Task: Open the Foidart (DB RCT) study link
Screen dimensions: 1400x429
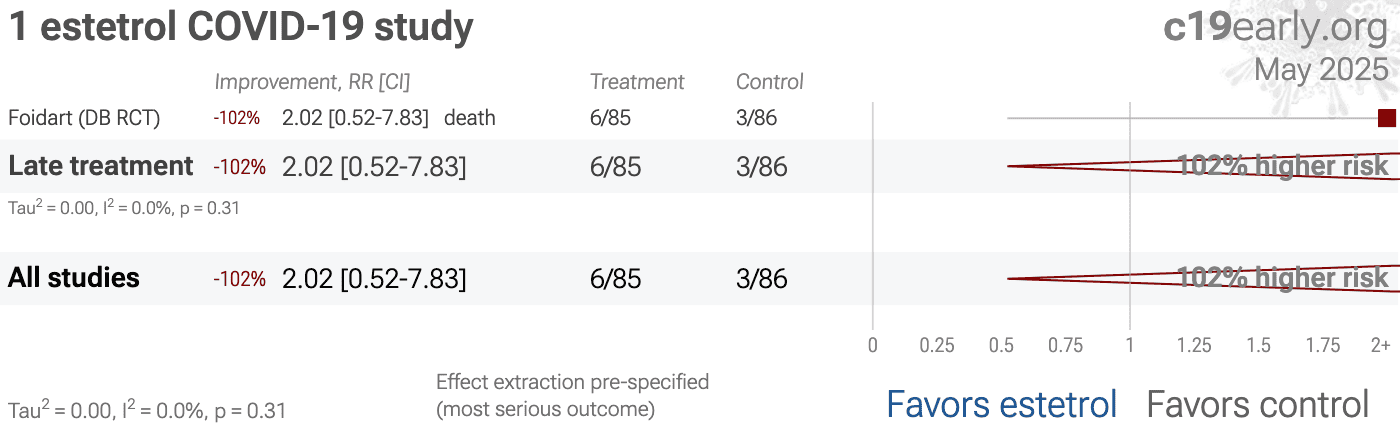Action: (84, 118)
